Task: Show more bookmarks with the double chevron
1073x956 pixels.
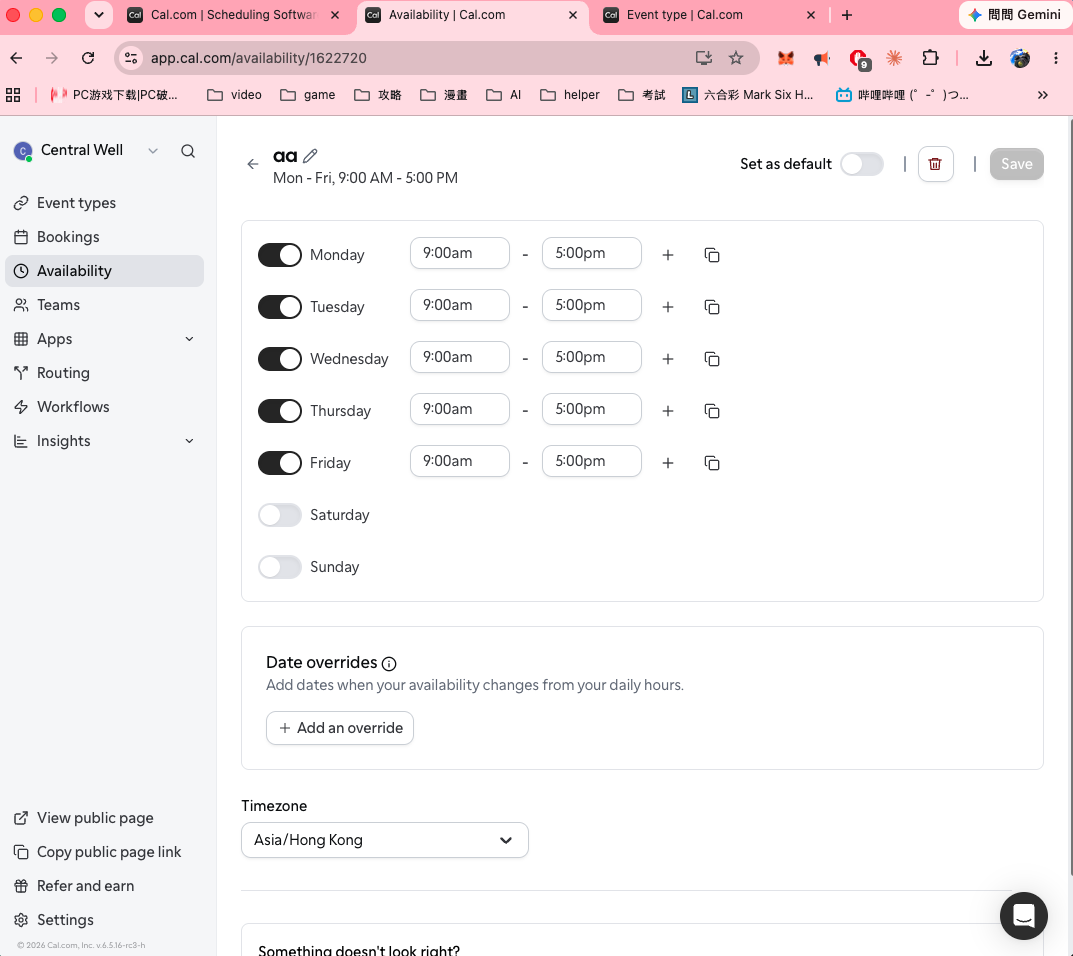Action: (1042, 95)
